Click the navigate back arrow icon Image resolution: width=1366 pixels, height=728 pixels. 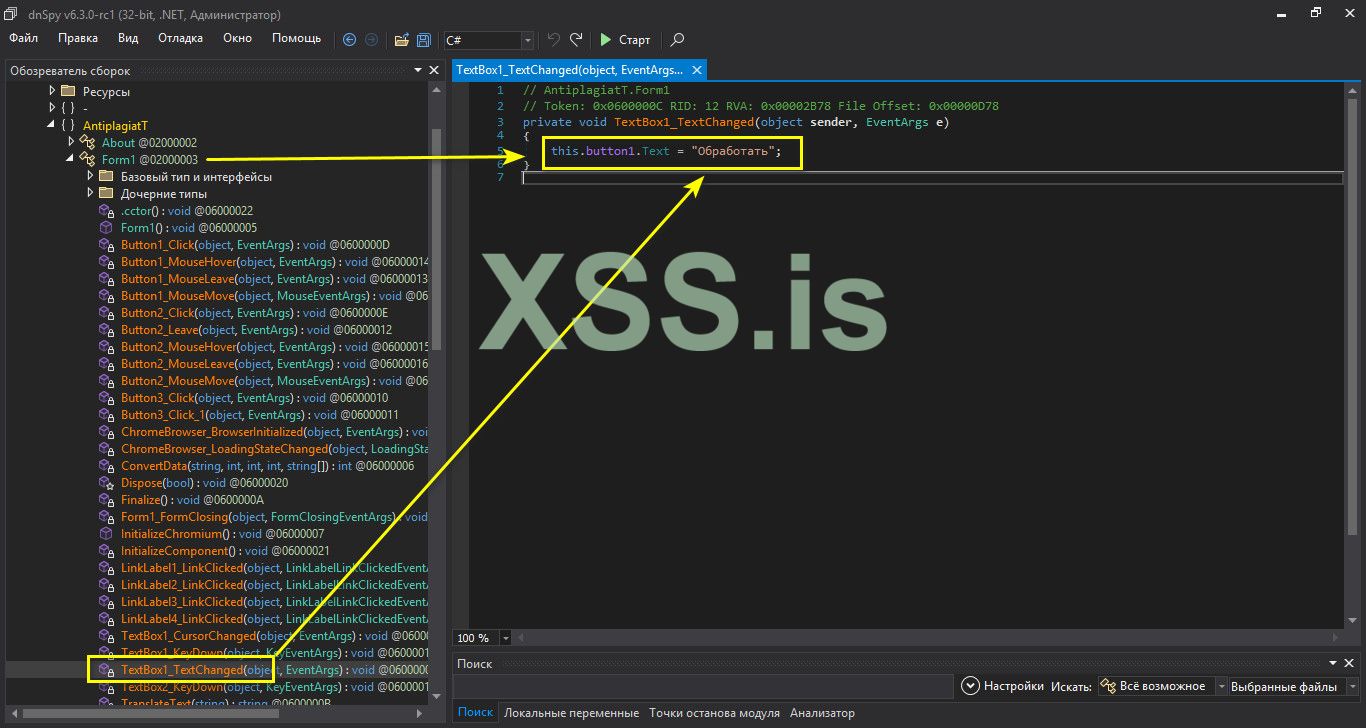coord(349,40)
